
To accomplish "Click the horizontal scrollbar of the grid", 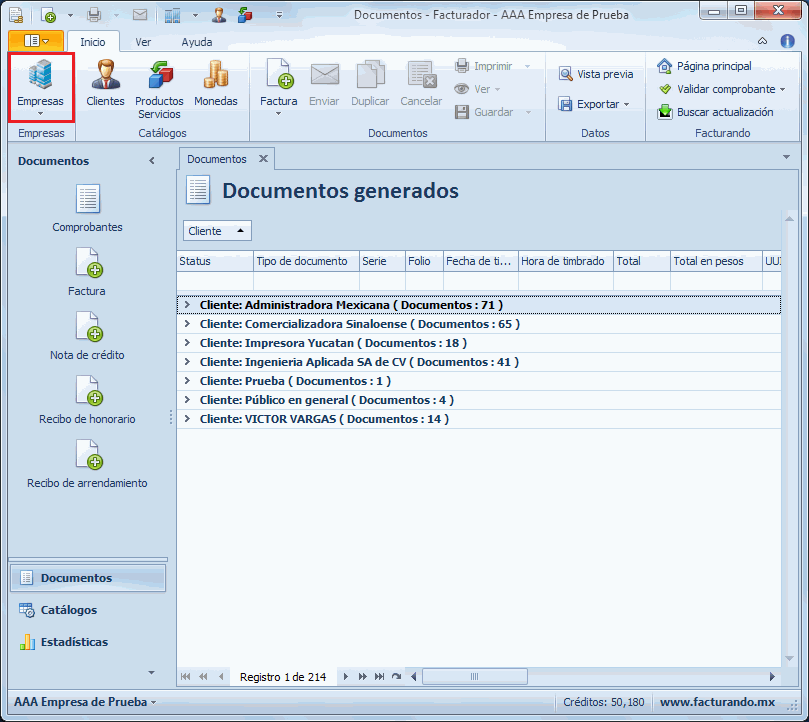I will [590, 677].
